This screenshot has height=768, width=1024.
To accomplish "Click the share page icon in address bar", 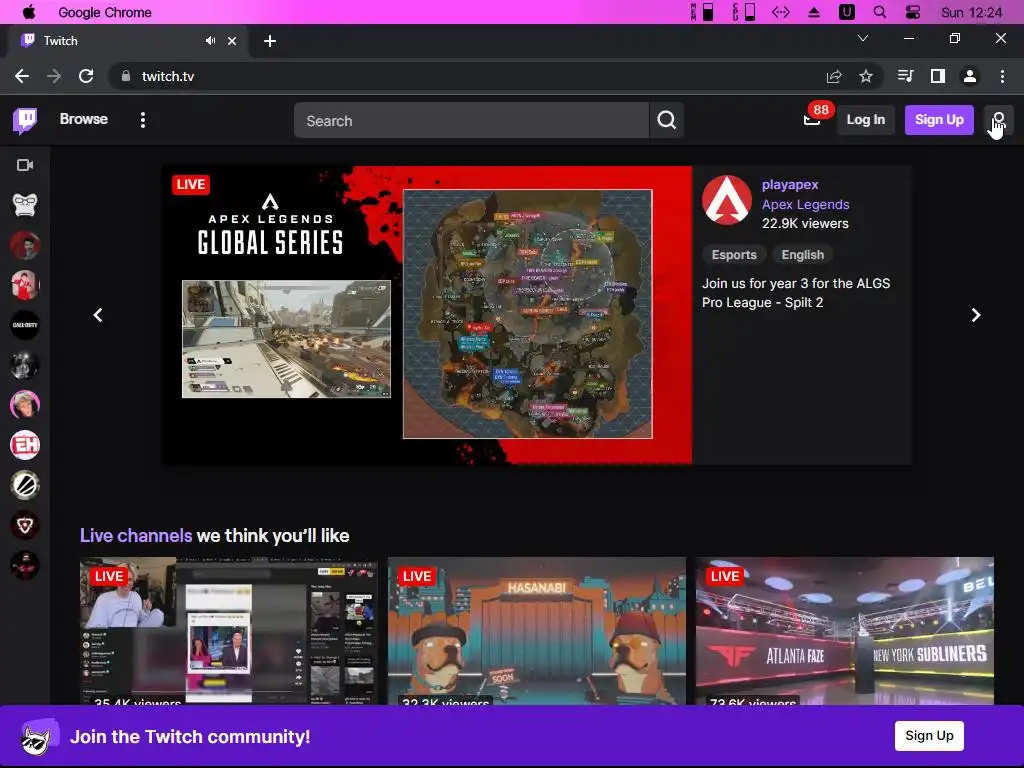I will [834, 76].
